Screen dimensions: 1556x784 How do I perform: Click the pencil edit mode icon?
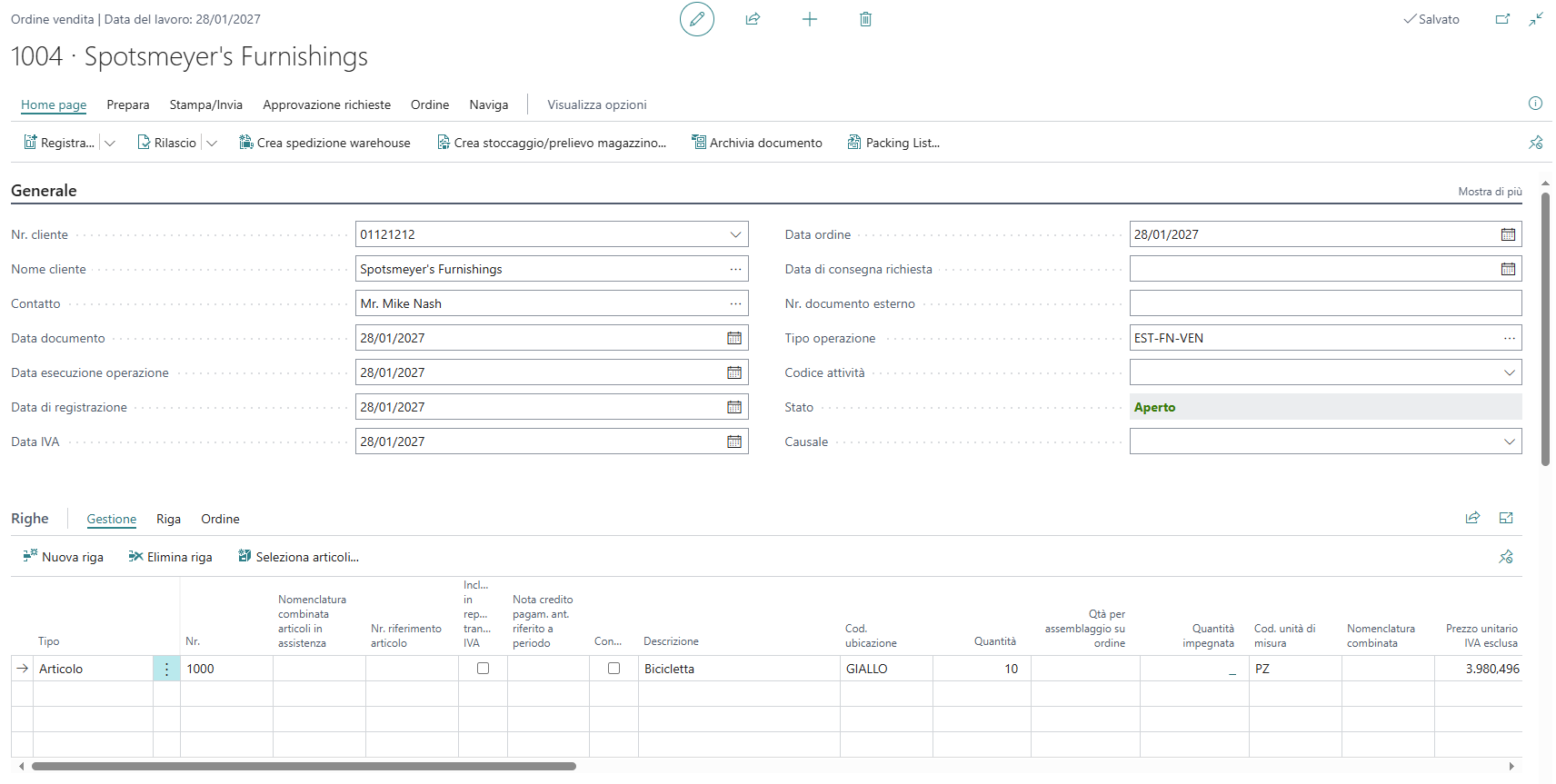coord(697,19)
